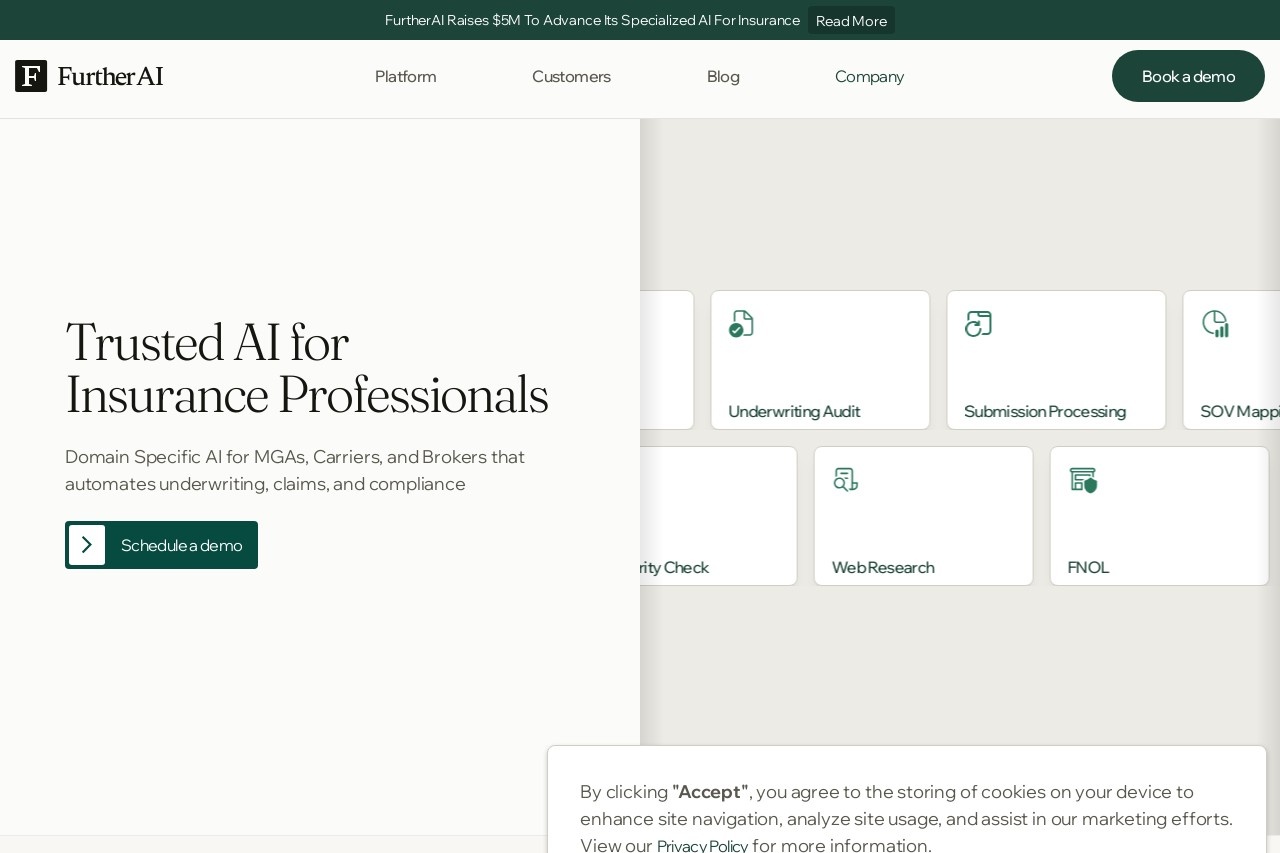Click the Web Research search-document icon

tap(845, 480)
